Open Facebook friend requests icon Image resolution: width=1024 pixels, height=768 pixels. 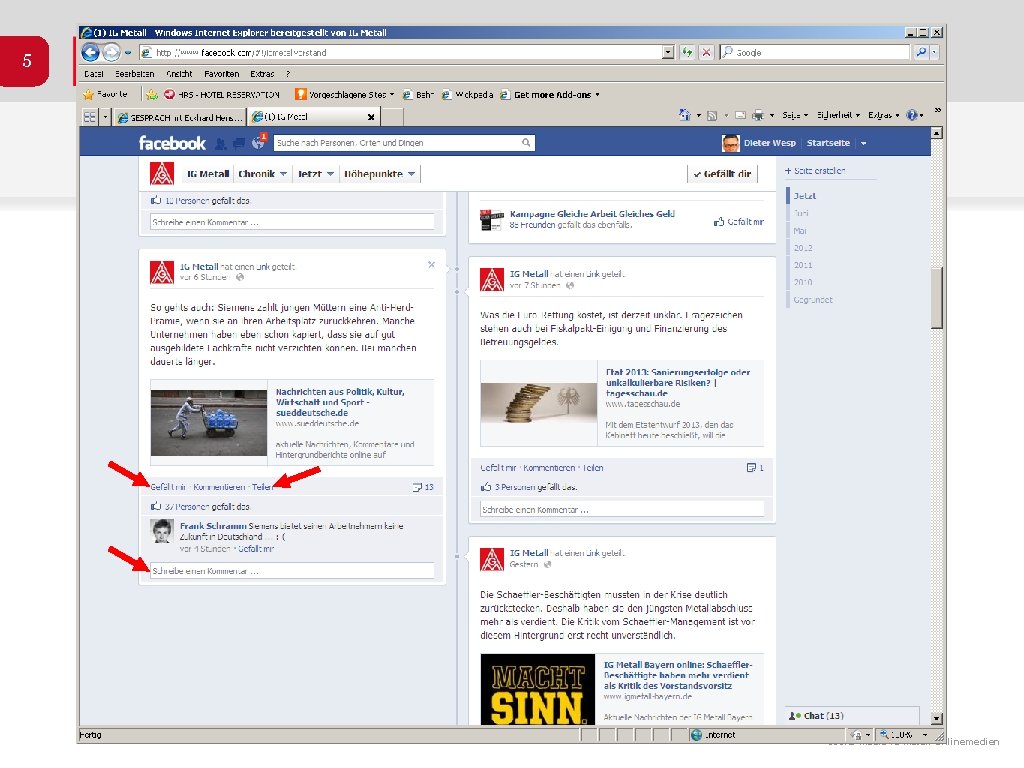221,143
